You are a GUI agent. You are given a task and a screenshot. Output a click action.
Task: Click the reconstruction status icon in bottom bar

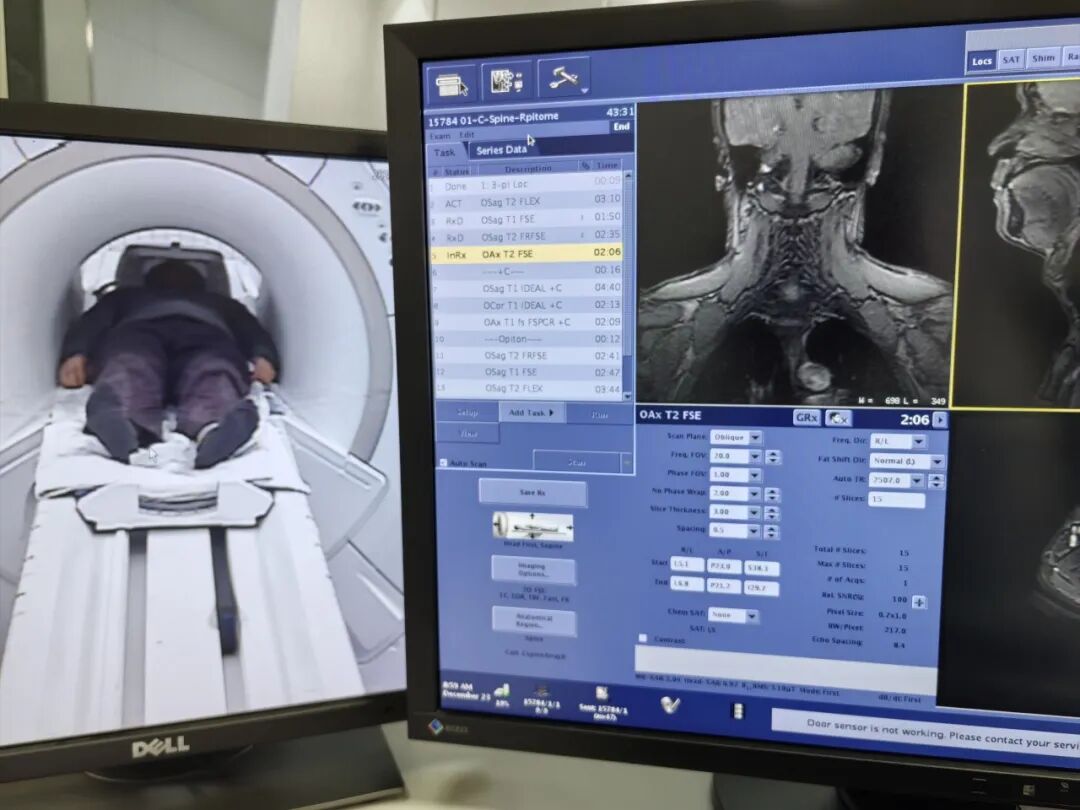(x=542, y=691)
